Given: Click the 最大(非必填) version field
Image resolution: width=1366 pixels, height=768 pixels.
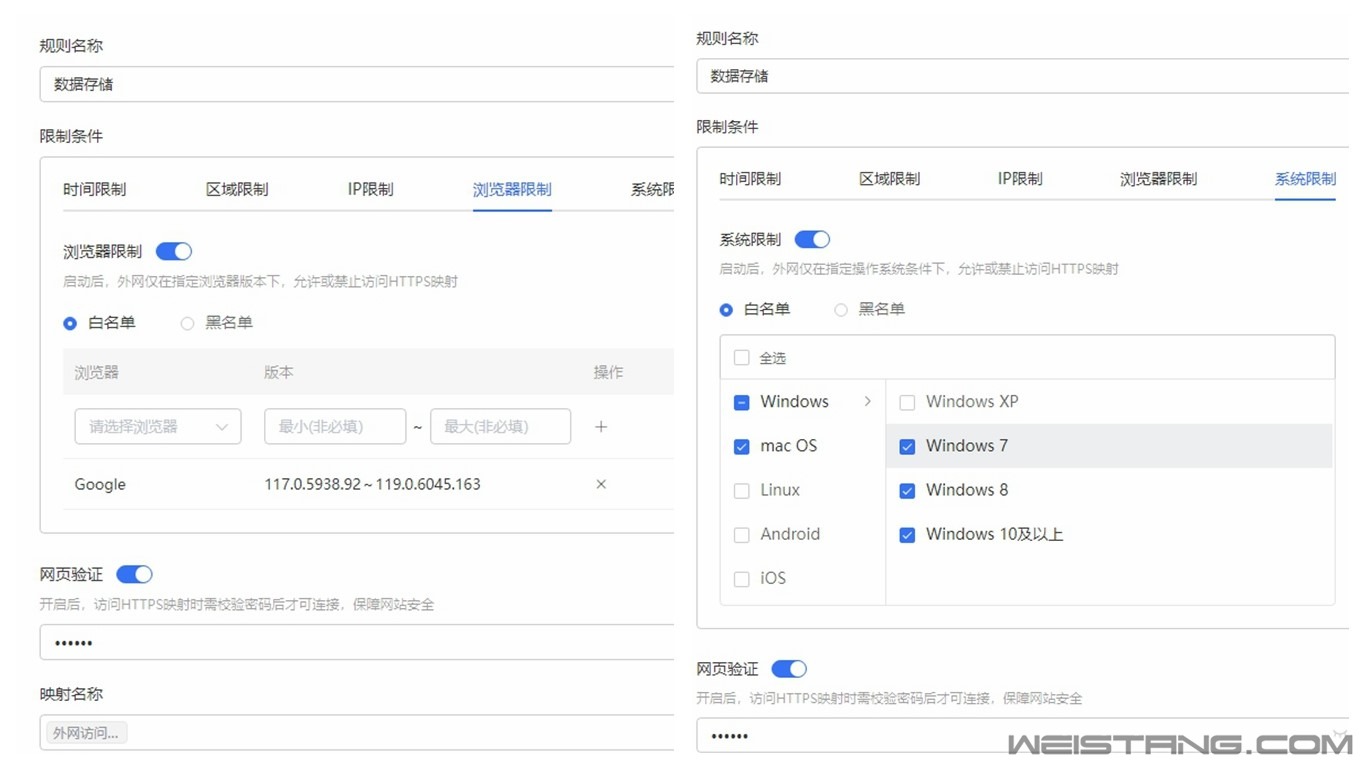Looking at the screenshot, I should pyautogui.click(x=501, y=426).
